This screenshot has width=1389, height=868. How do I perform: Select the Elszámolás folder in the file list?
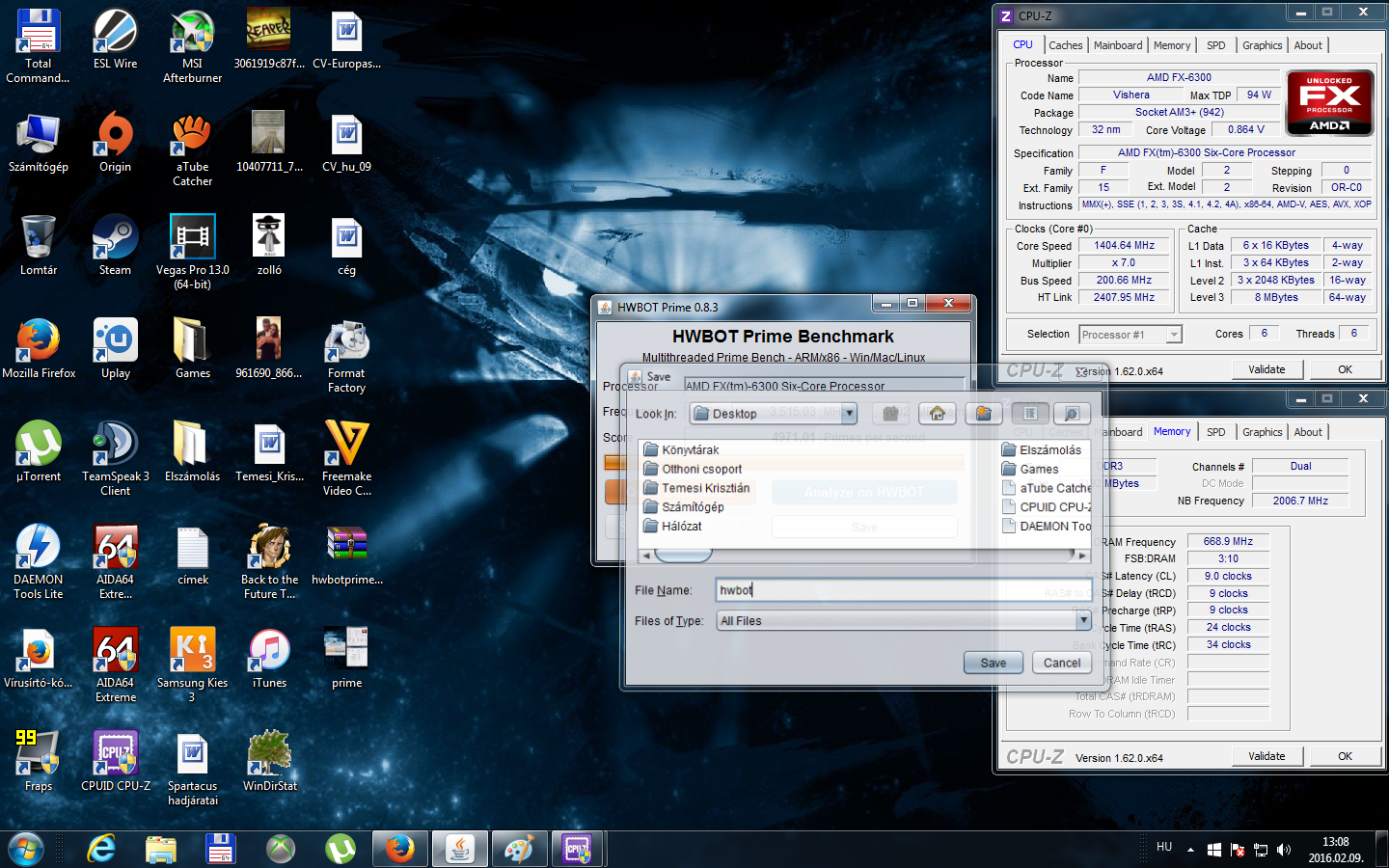coord(1042,449)
